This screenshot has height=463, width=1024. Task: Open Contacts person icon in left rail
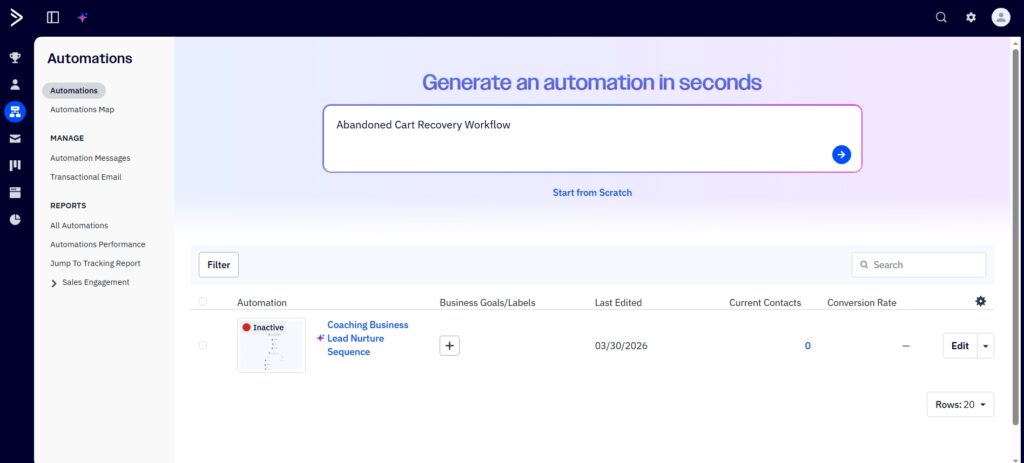point(15,84)
